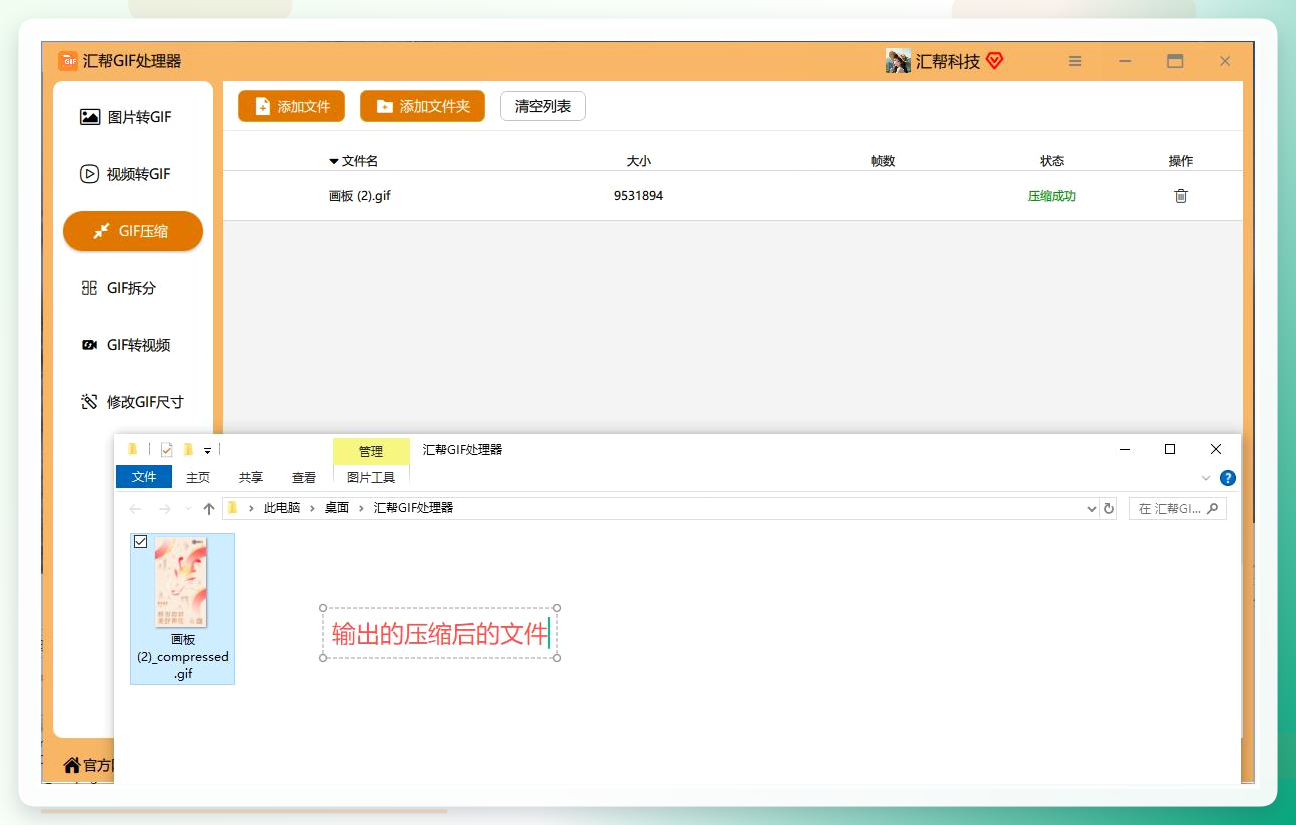Open the 文件 tab in Explorer ribbon
This screenshot has height=825, width=1296.
point(144,477)
